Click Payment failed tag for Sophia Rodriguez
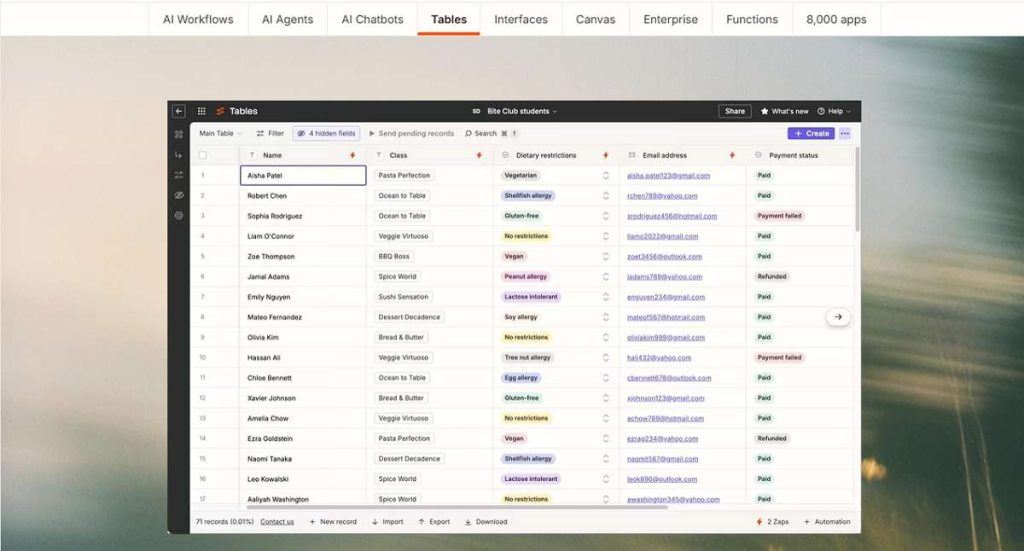 point(779,216)
